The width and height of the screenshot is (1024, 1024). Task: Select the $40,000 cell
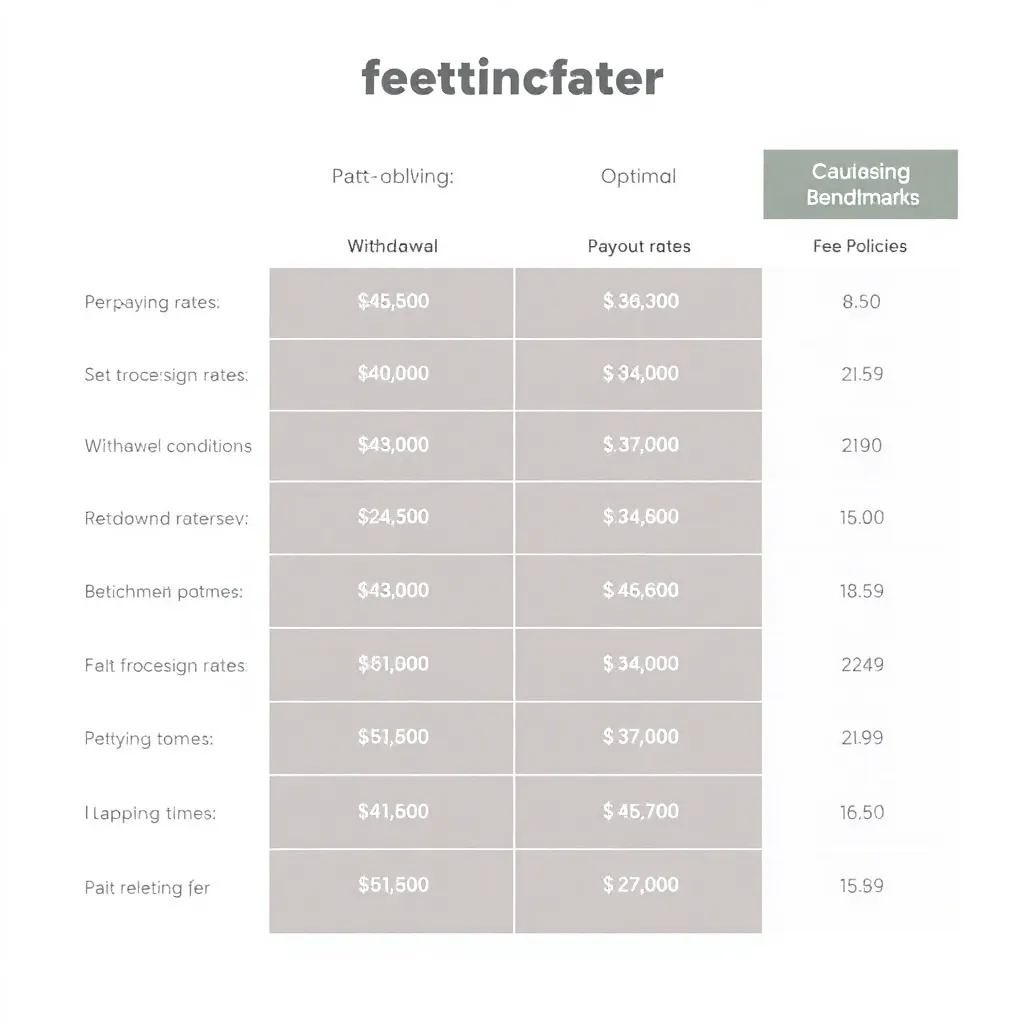pos(392,374)
